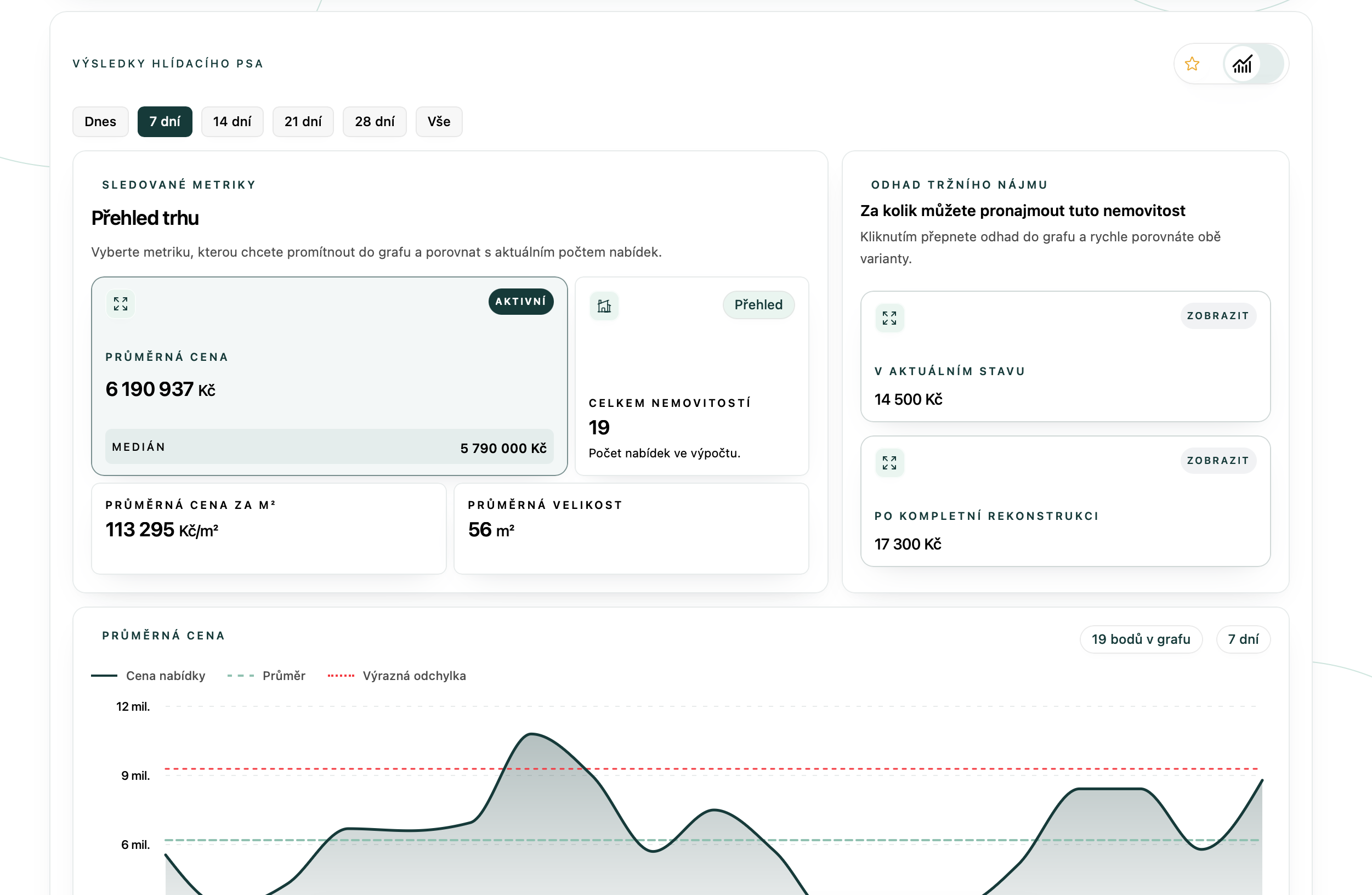Click the 56 m² average size value
The height and width of the screenshot is (895, 1372).
pyautogui.click(x=491, y=530)
